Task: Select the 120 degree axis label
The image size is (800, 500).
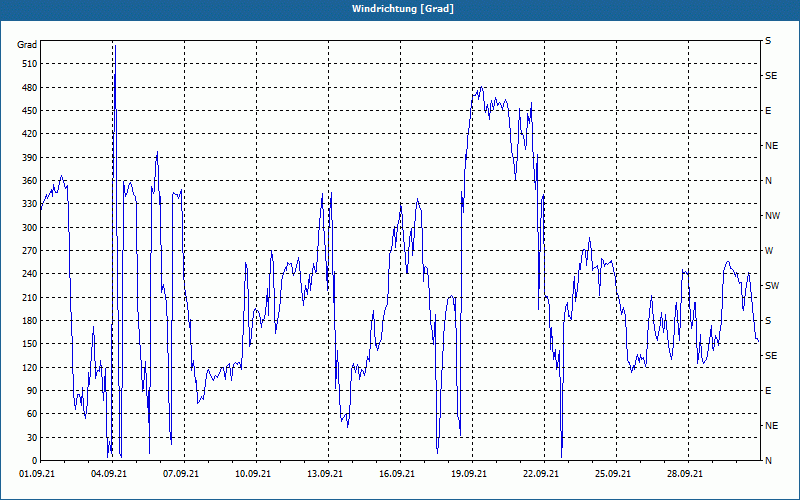Action: pos(30,367)
